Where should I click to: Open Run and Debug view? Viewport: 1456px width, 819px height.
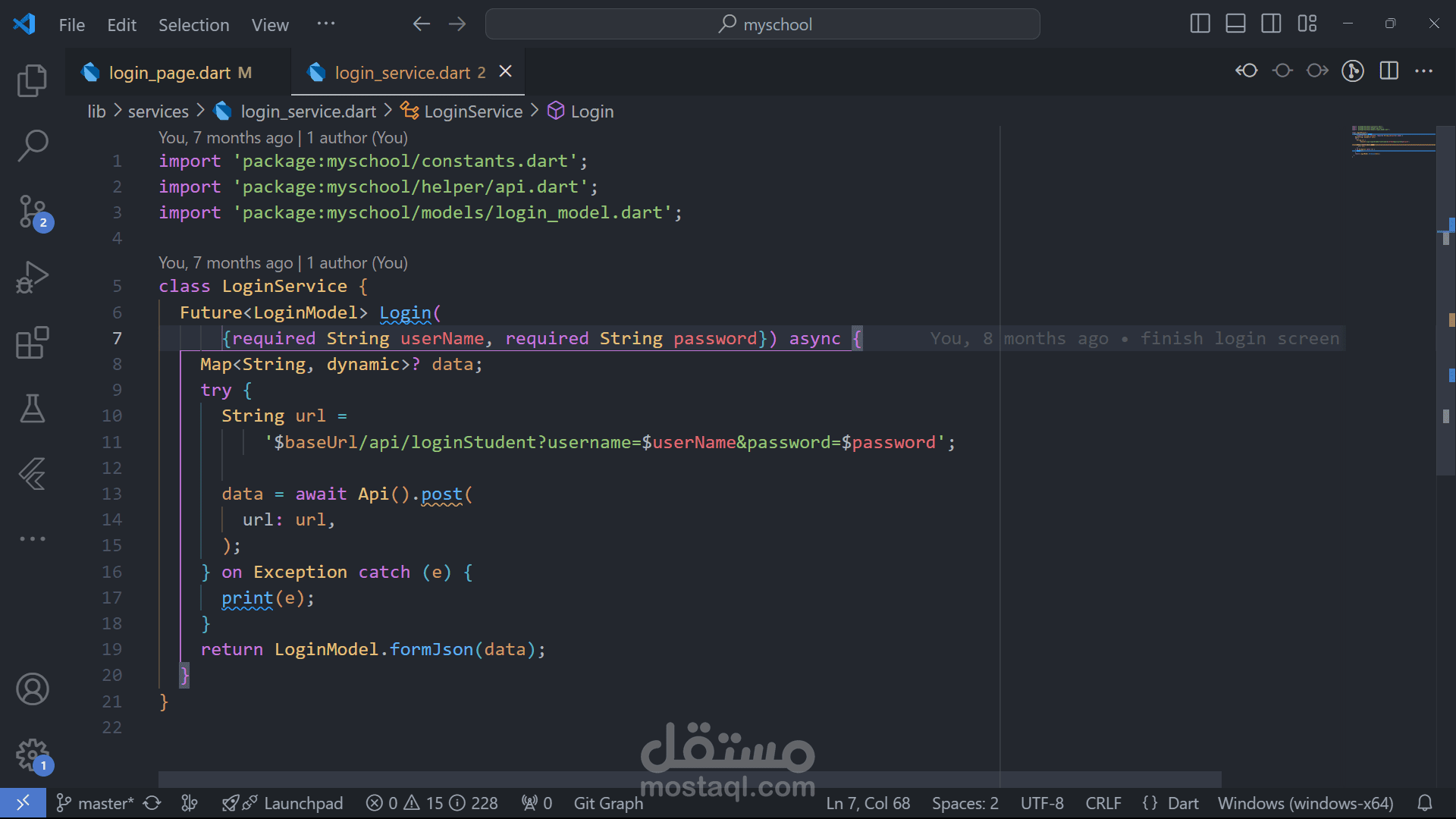(32, 278)
